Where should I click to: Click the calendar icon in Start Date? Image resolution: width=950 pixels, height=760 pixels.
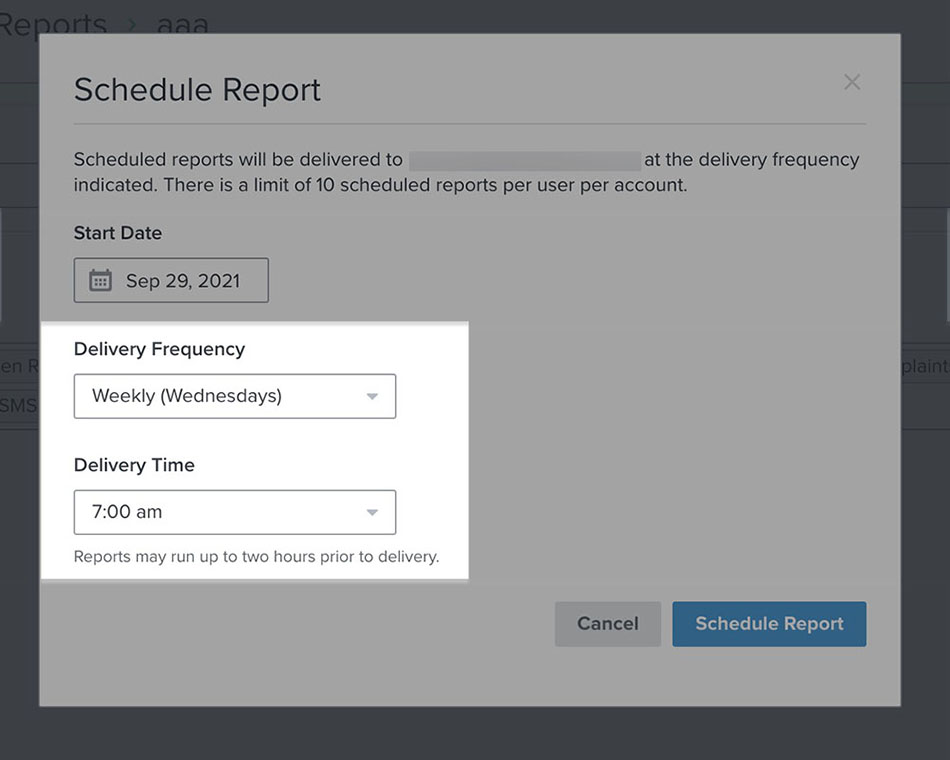(x=100, y=281)
